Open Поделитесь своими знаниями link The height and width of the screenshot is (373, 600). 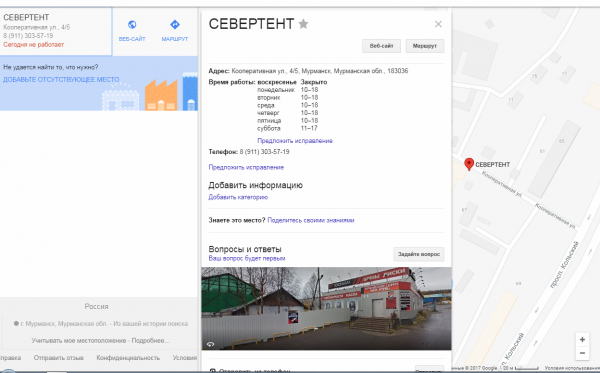point(311,220)
